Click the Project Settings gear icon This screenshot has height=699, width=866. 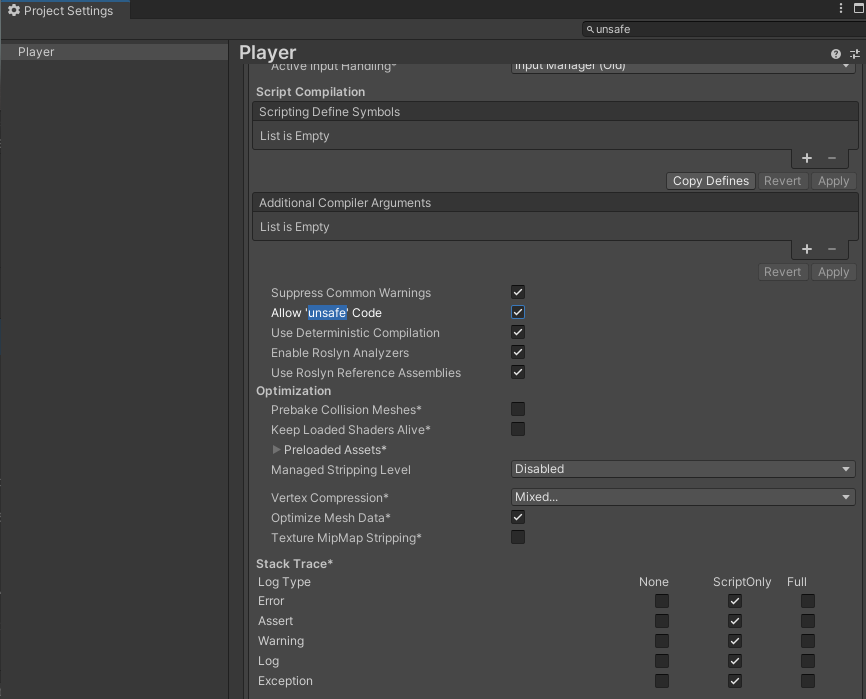14,11
